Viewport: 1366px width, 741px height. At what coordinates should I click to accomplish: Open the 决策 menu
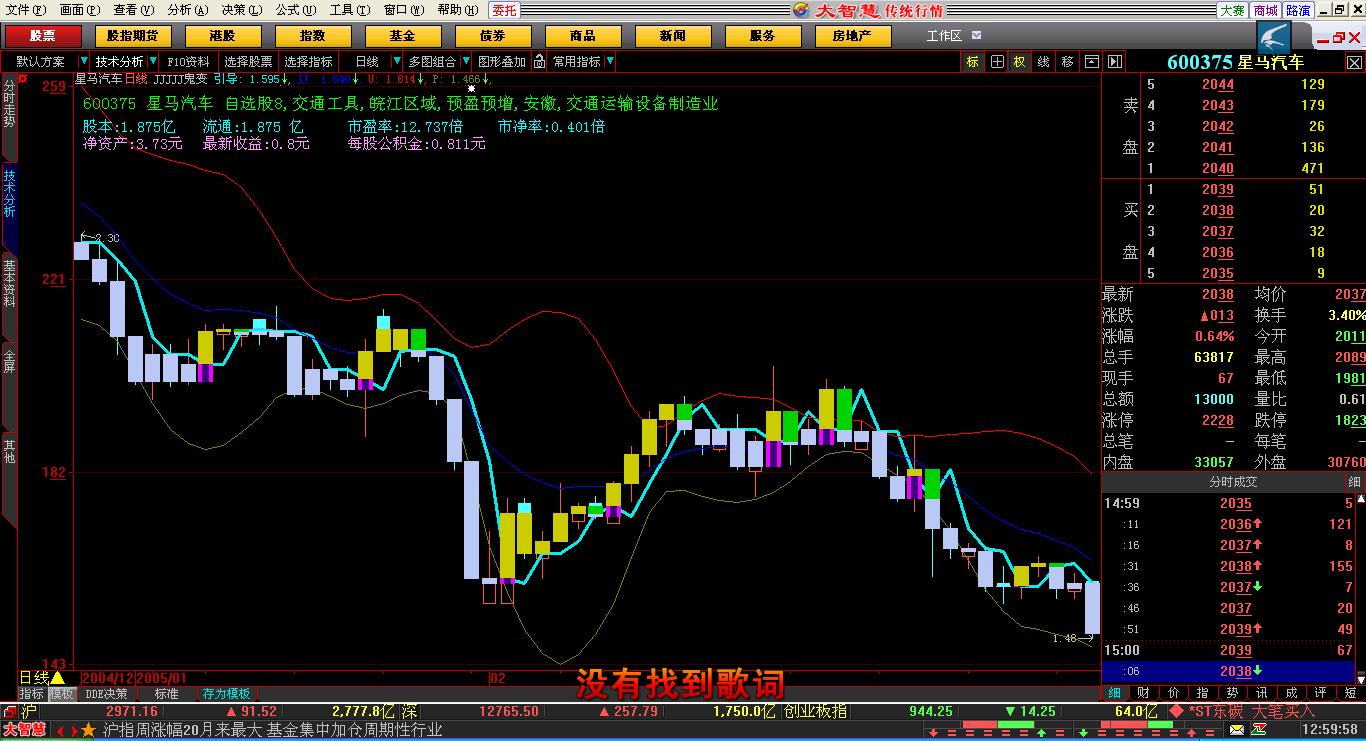tap(241, 10)
